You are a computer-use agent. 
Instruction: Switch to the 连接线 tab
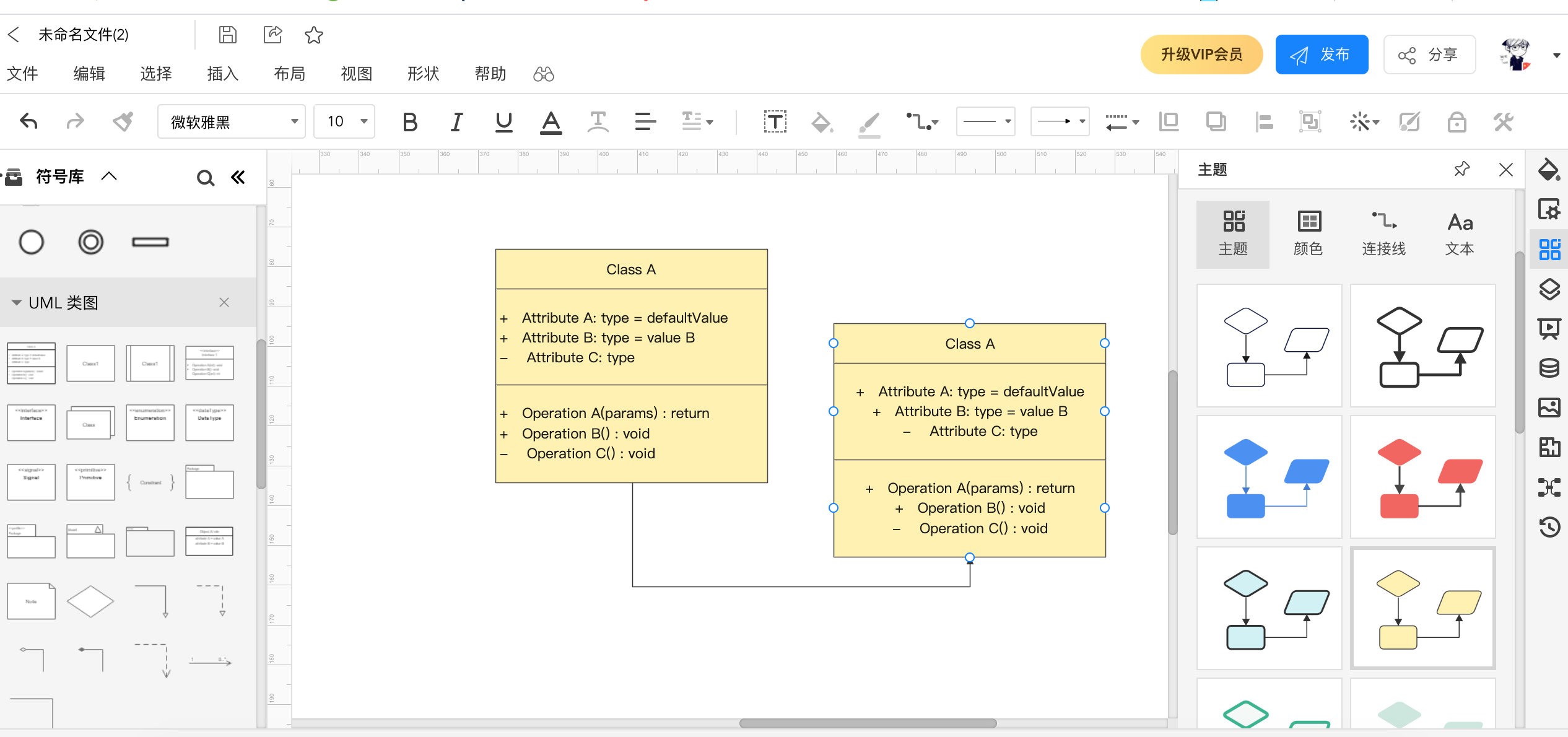pos(1383,234)
